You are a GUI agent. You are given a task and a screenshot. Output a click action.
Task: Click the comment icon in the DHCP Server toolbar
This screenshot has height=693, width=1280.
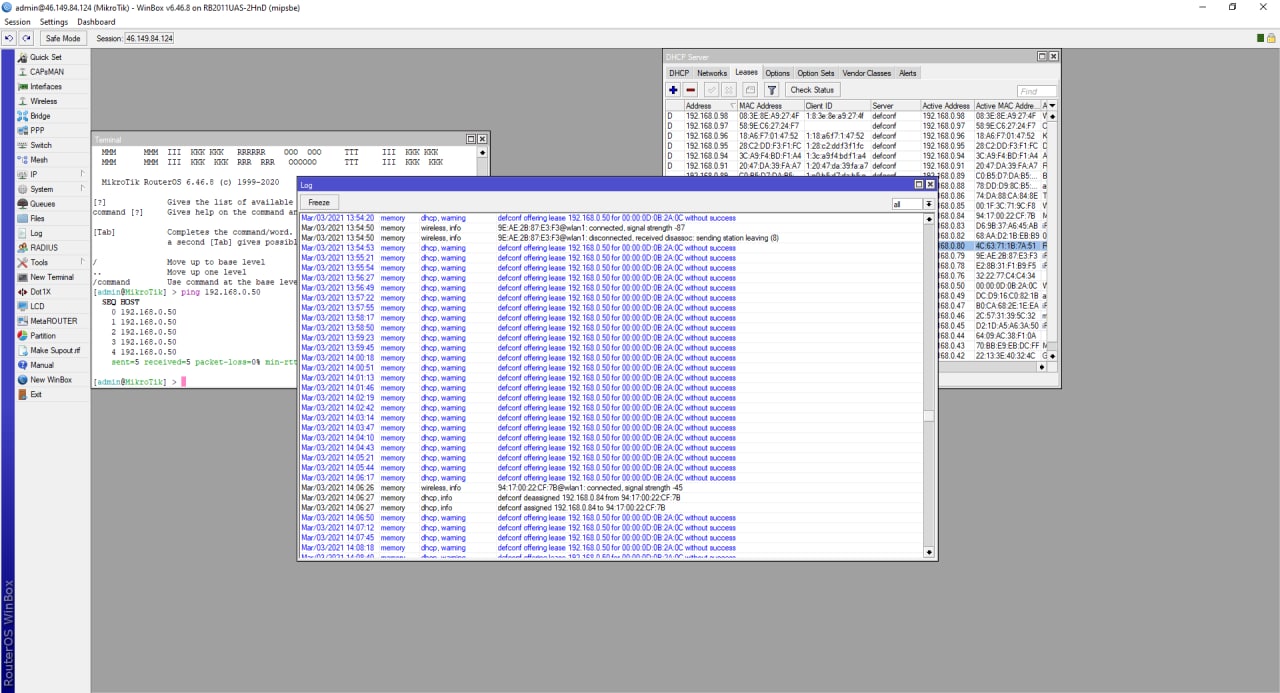[x=751, y=90]
